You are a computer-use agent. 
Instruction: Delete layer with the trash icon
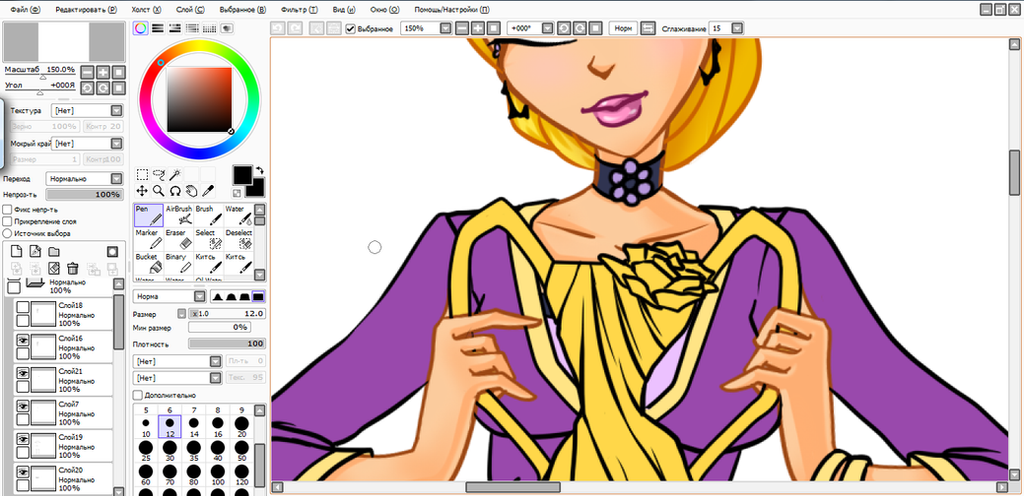(x=72, y=268)
